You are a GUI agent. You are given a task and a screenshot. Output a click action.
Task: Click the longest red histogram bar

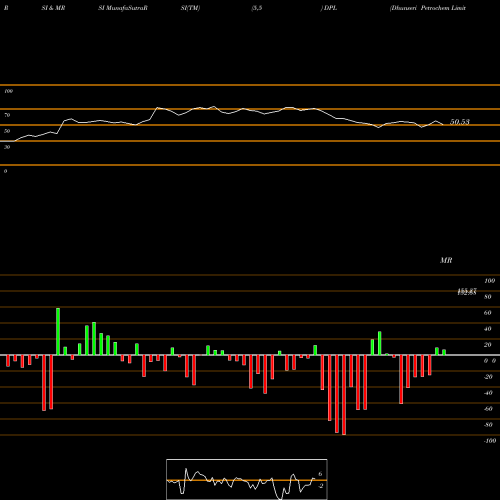[344, 395]
